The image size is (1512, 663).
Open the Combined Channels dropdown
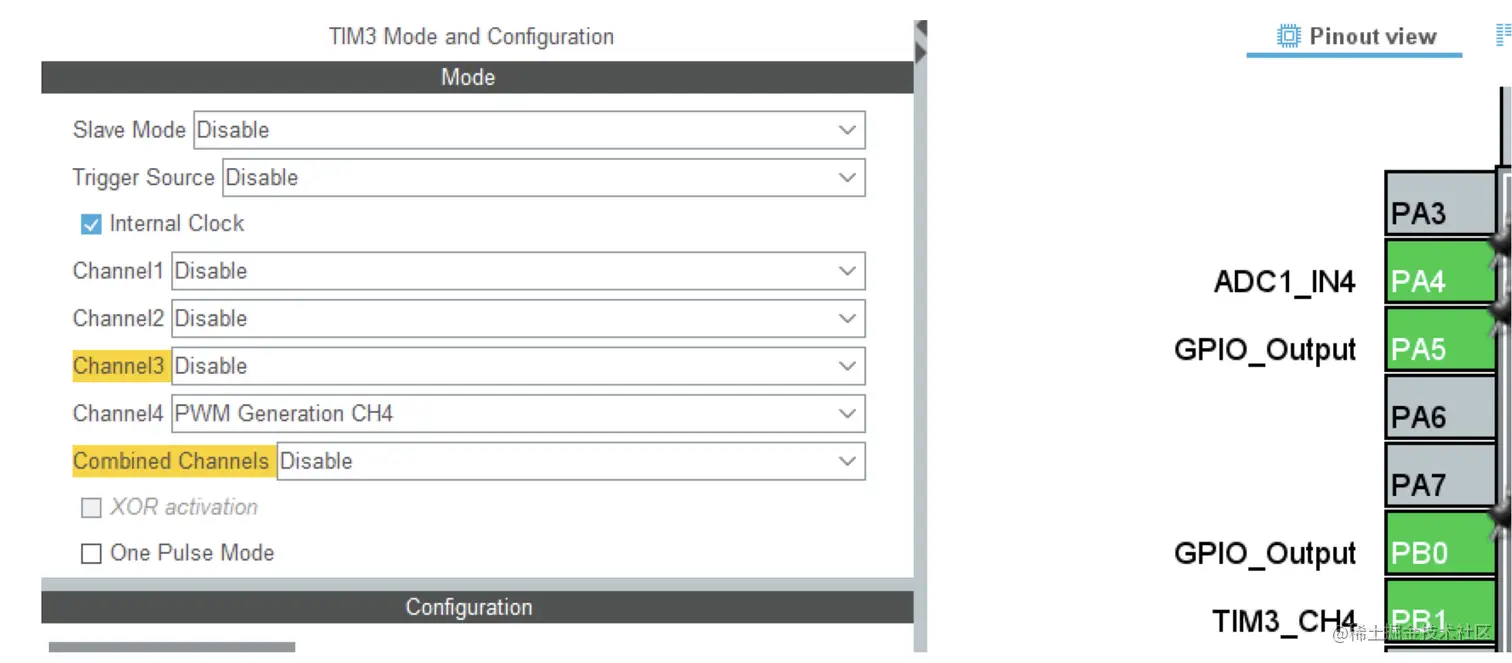pyautogui.click(x=571, y=461)
